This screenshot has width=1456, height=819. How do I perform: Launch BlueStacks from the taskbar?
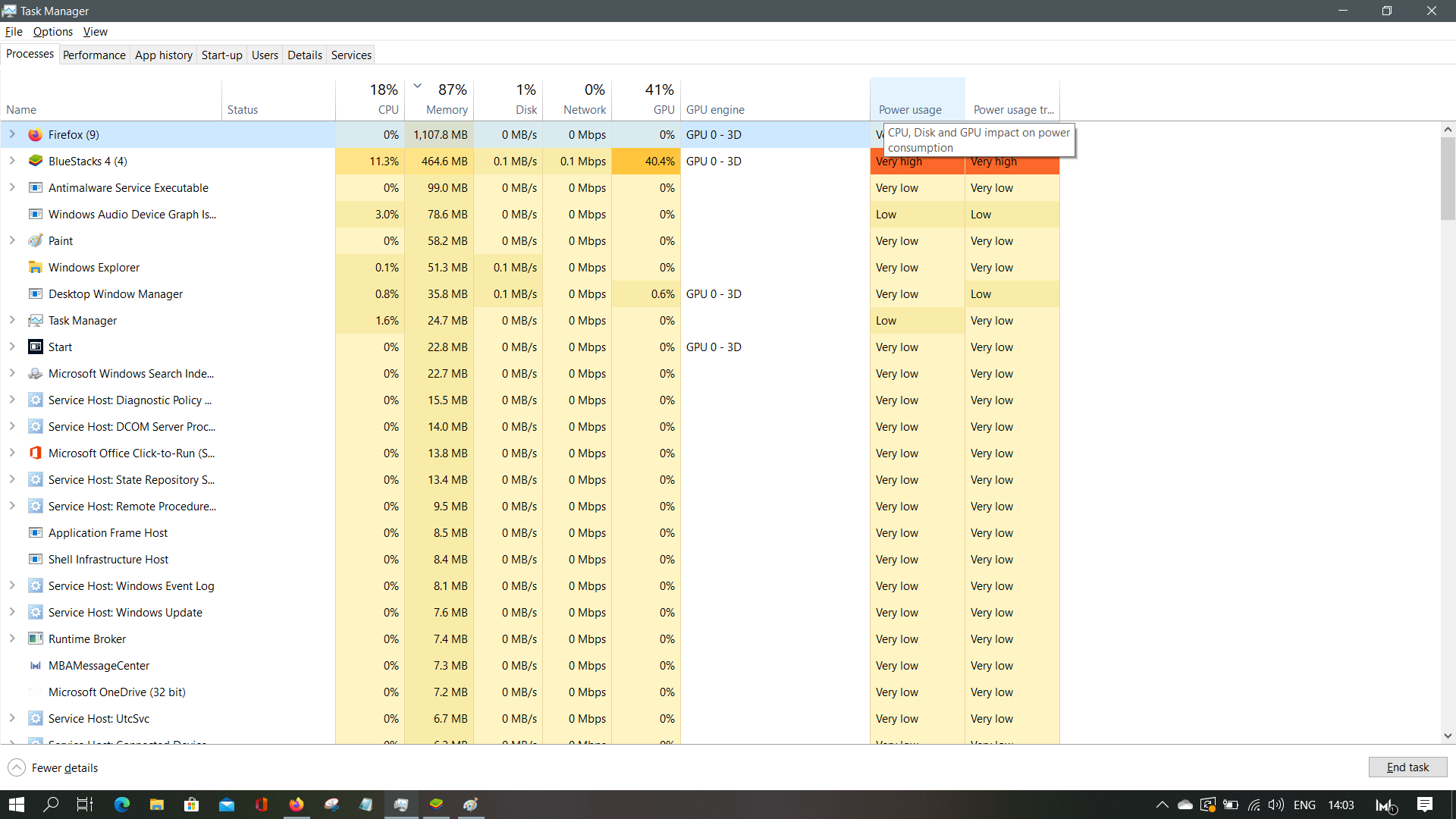tap(436, 805)
